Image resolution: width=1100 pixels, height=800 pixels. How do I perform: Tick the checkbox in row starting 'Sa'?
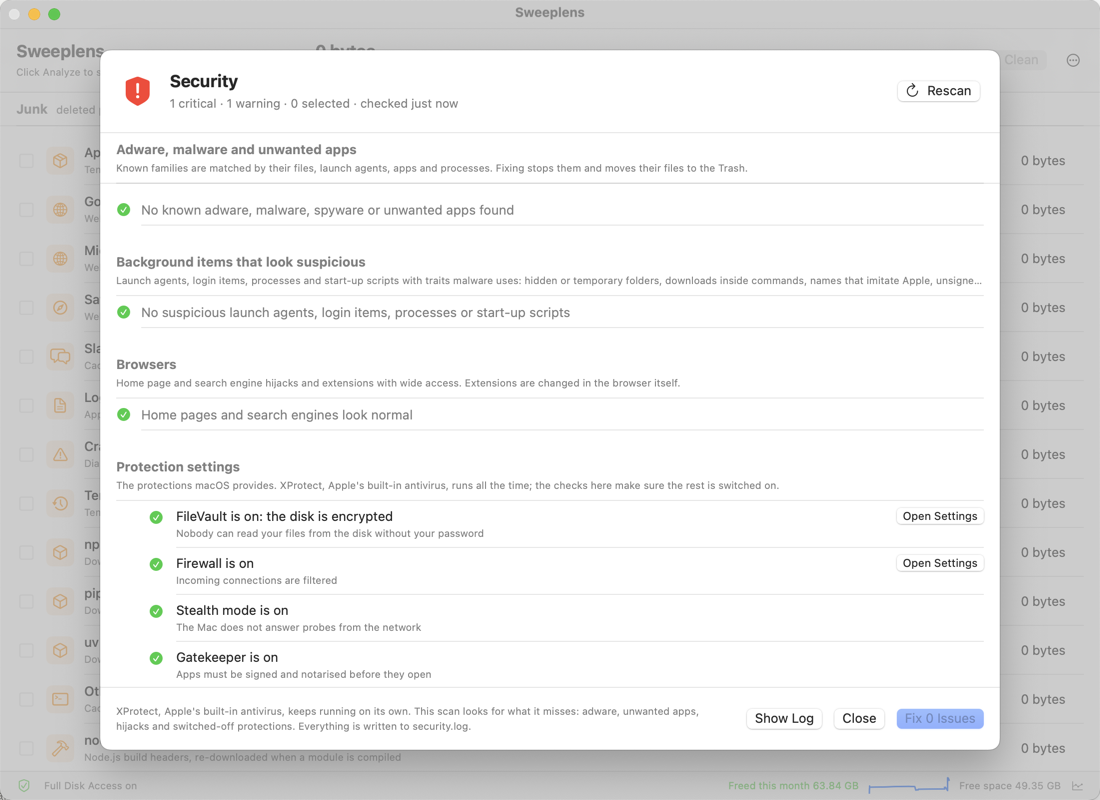[27, 307]
